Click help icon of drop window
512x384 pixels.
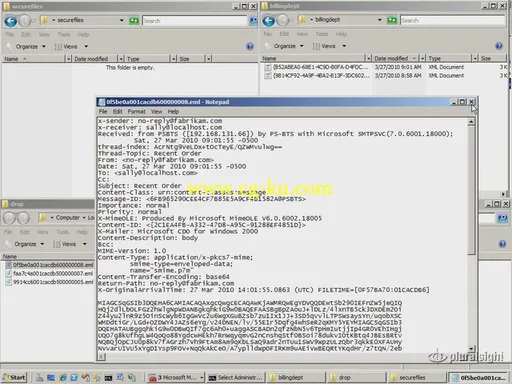tap(502, 244)
